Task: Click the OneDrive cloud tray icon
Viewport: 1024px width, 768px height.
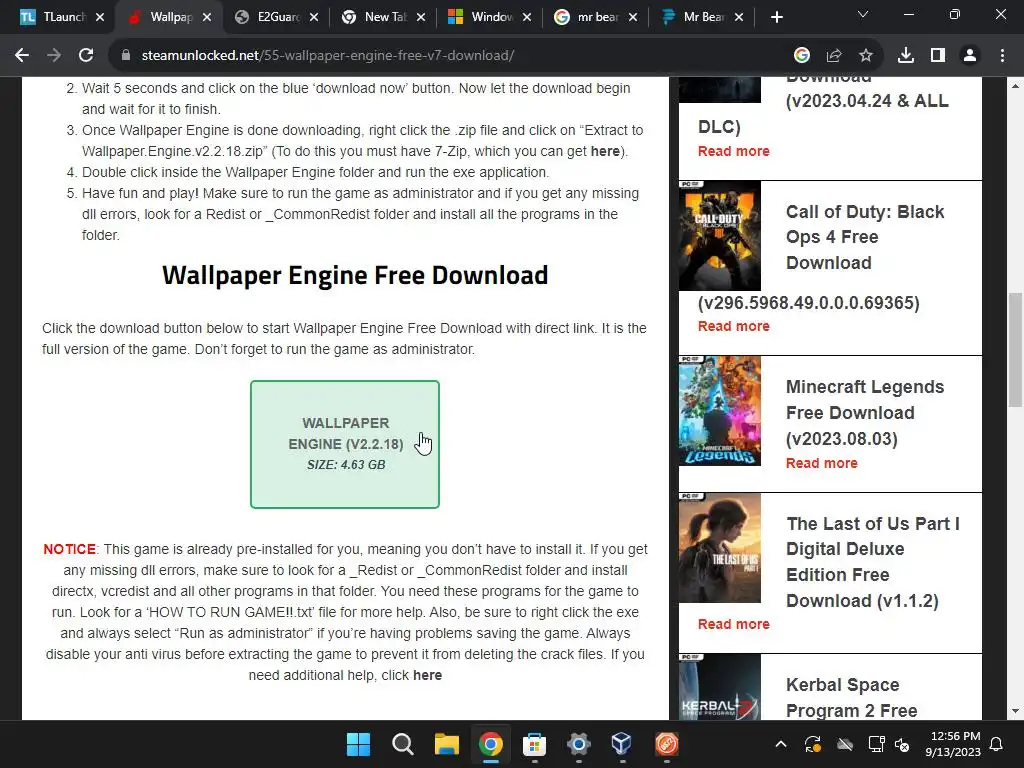Action: pos(845,744)
